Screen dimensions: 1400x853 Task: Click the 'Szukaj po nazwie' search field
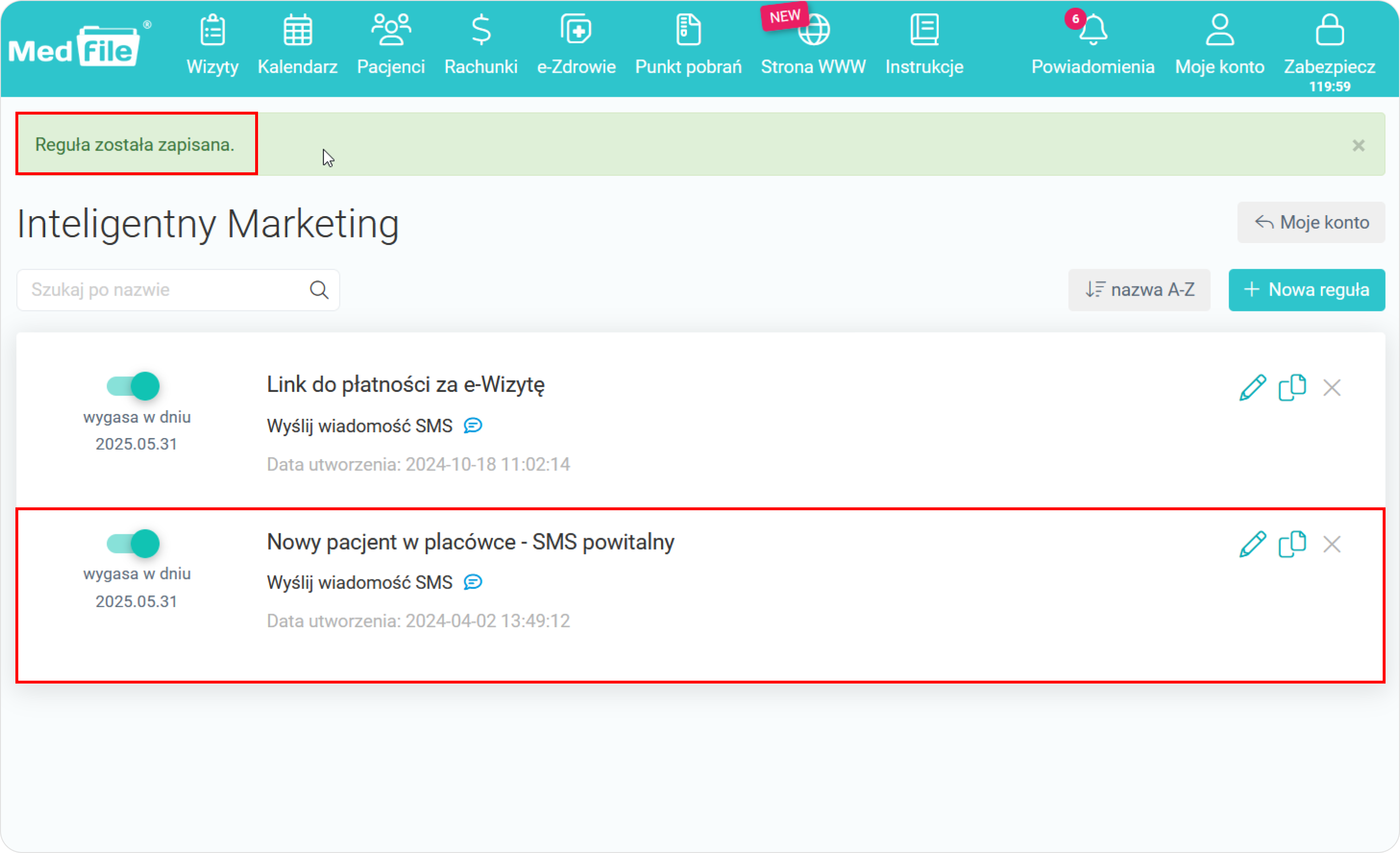pos(178,290)
